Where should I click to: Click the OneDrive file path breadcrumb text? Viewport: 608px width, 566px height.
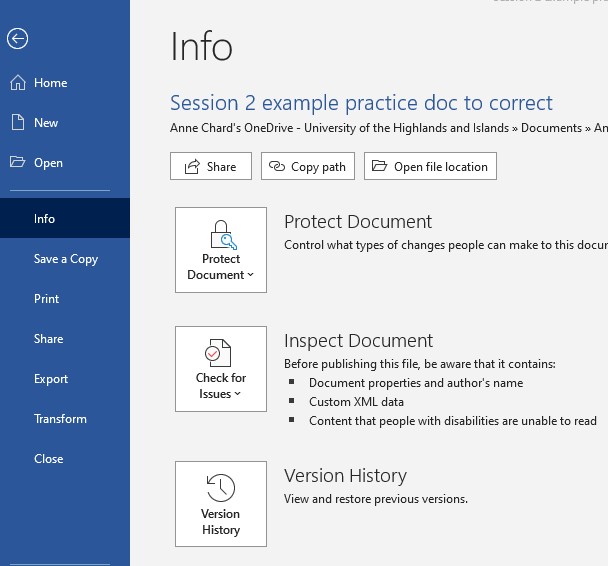point(389,128)
